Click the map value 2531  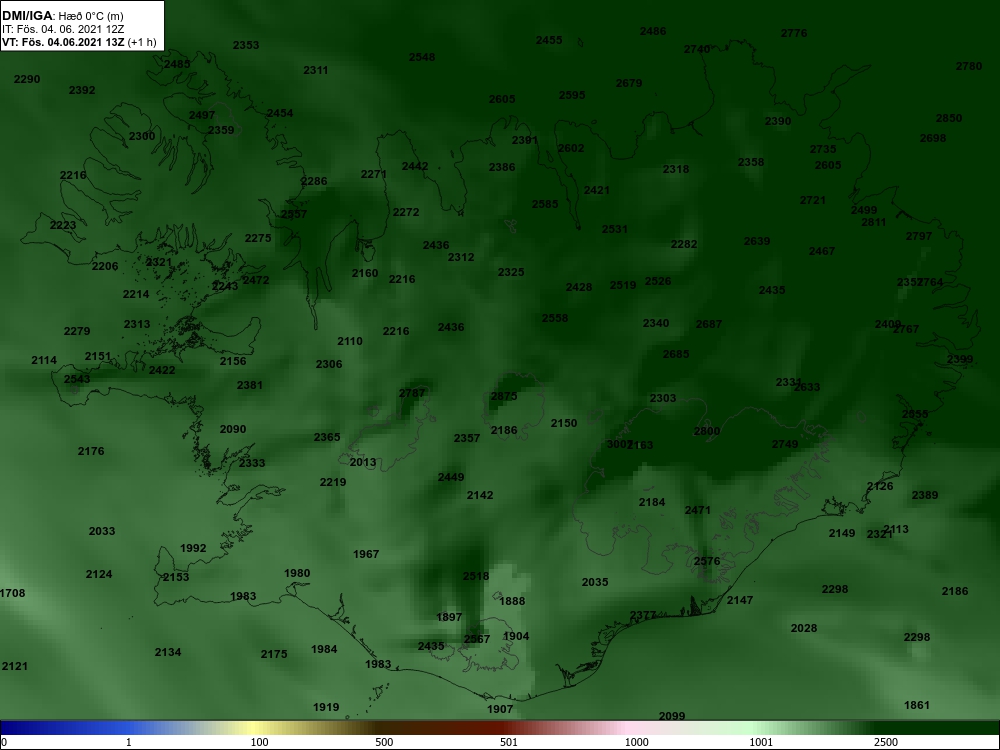click(x=614, y=229)
